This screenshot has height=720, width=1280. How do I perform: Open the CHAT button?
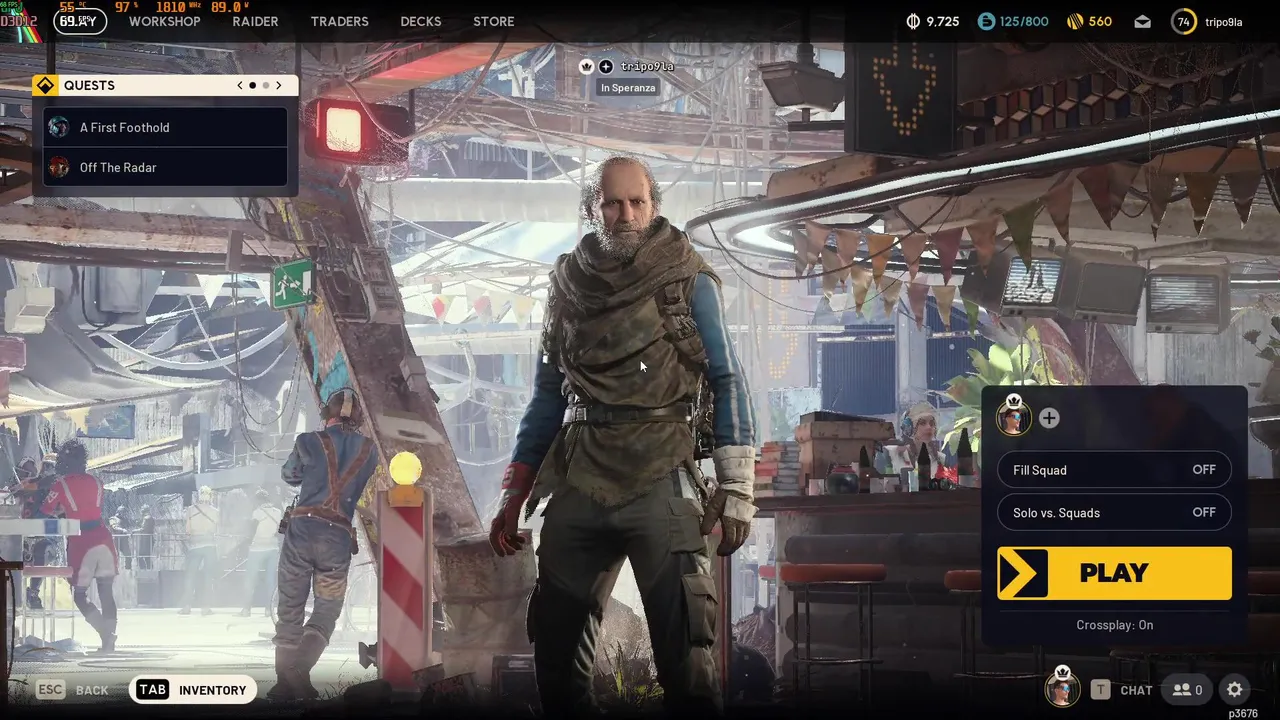[x=1136, y=690]
